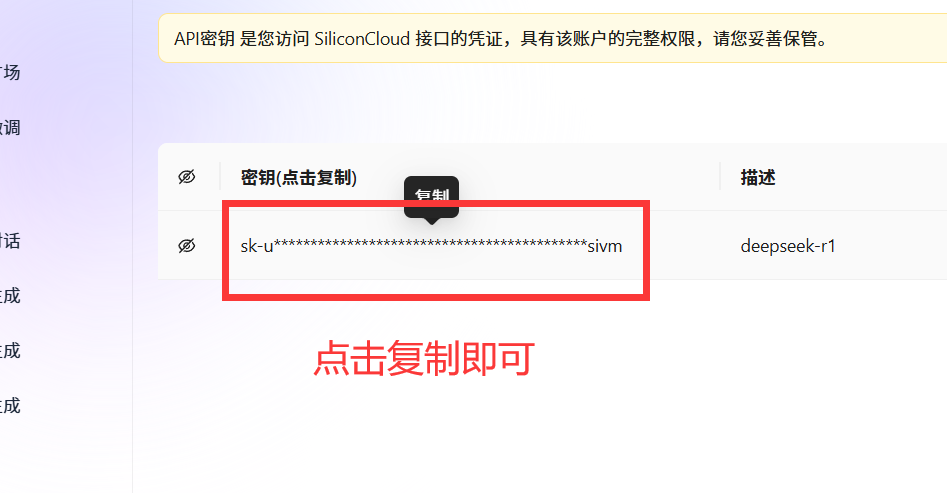Reveal the sk-u key with its eye icon
This screenshot has width=947, height=493.
(x=187, y=245)
